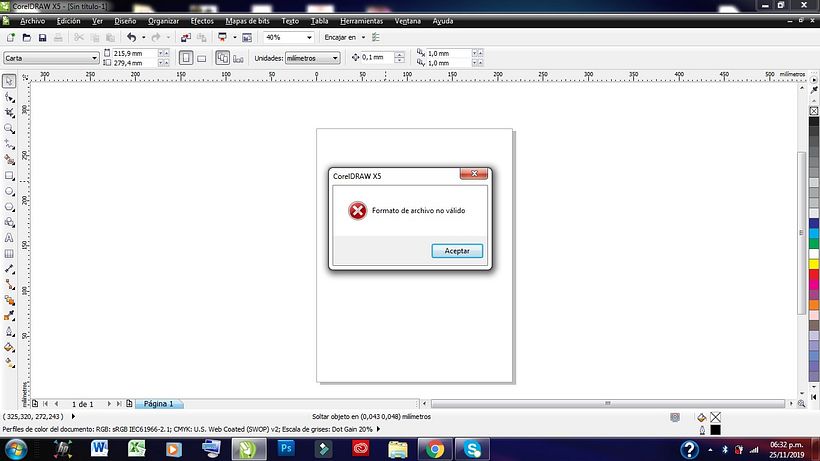Open the Herramientas menu
This screenshot has height=461, width=820.
point(361,21)
